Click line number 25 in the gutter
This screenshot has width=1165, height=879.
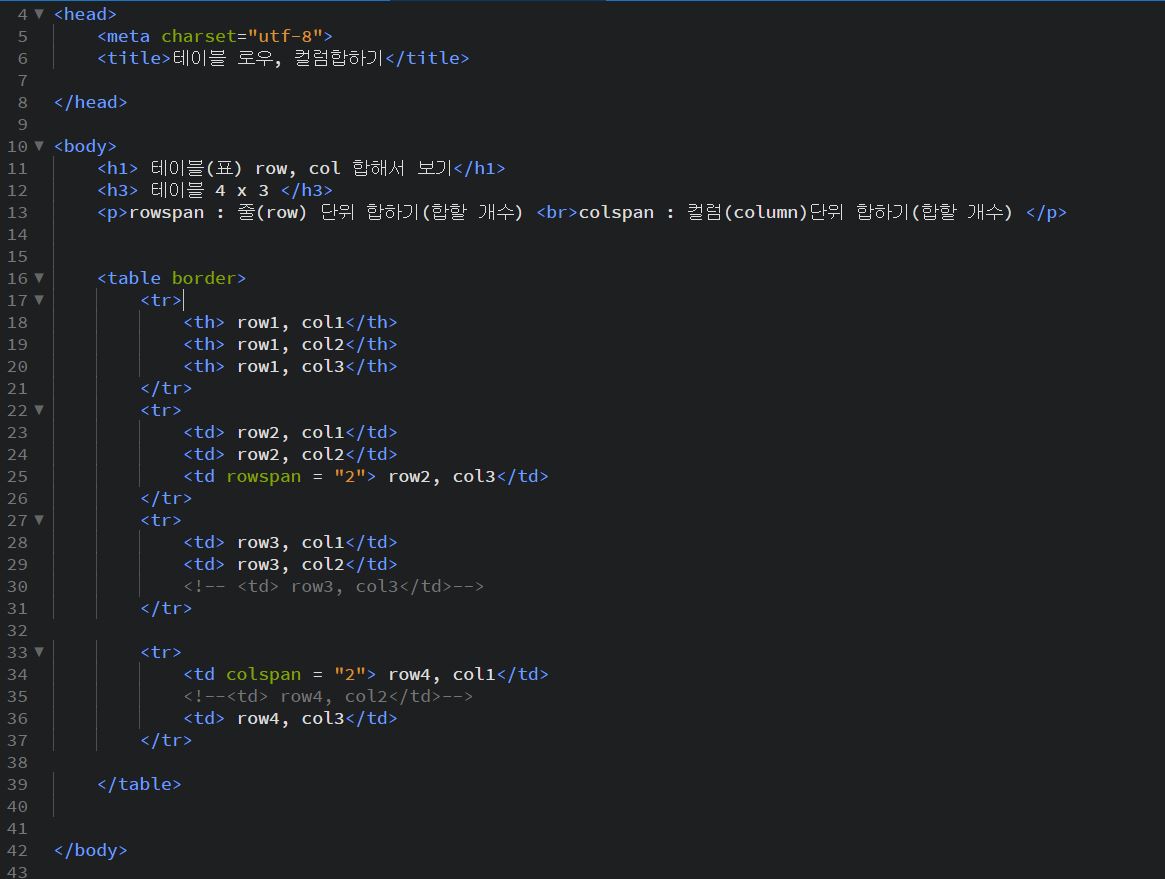pos(17,476)
